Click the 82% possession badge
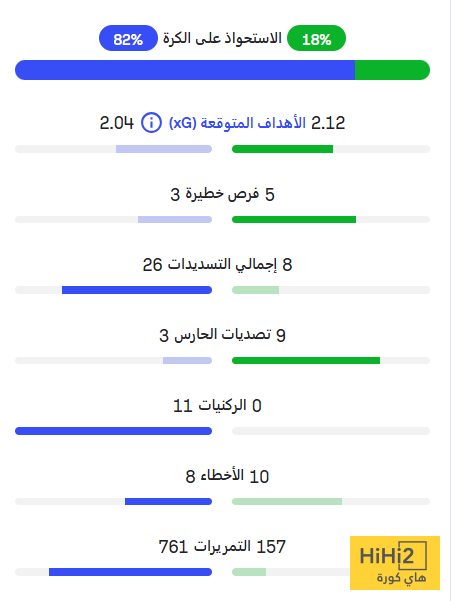451x601 pixels. (128, 38)
